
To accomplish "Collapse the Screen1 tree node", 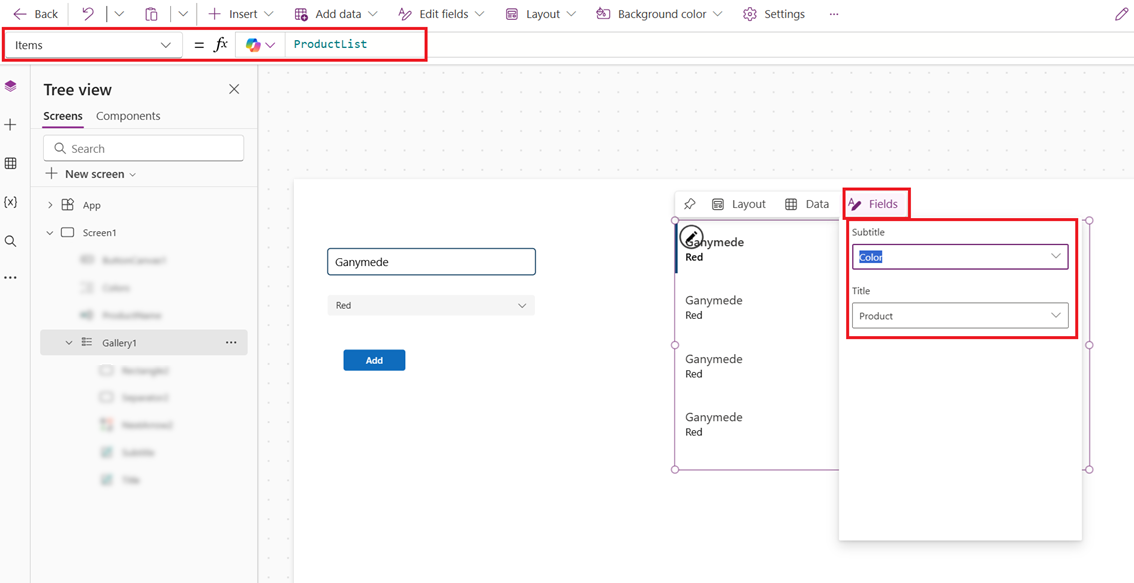I will 50,233.
